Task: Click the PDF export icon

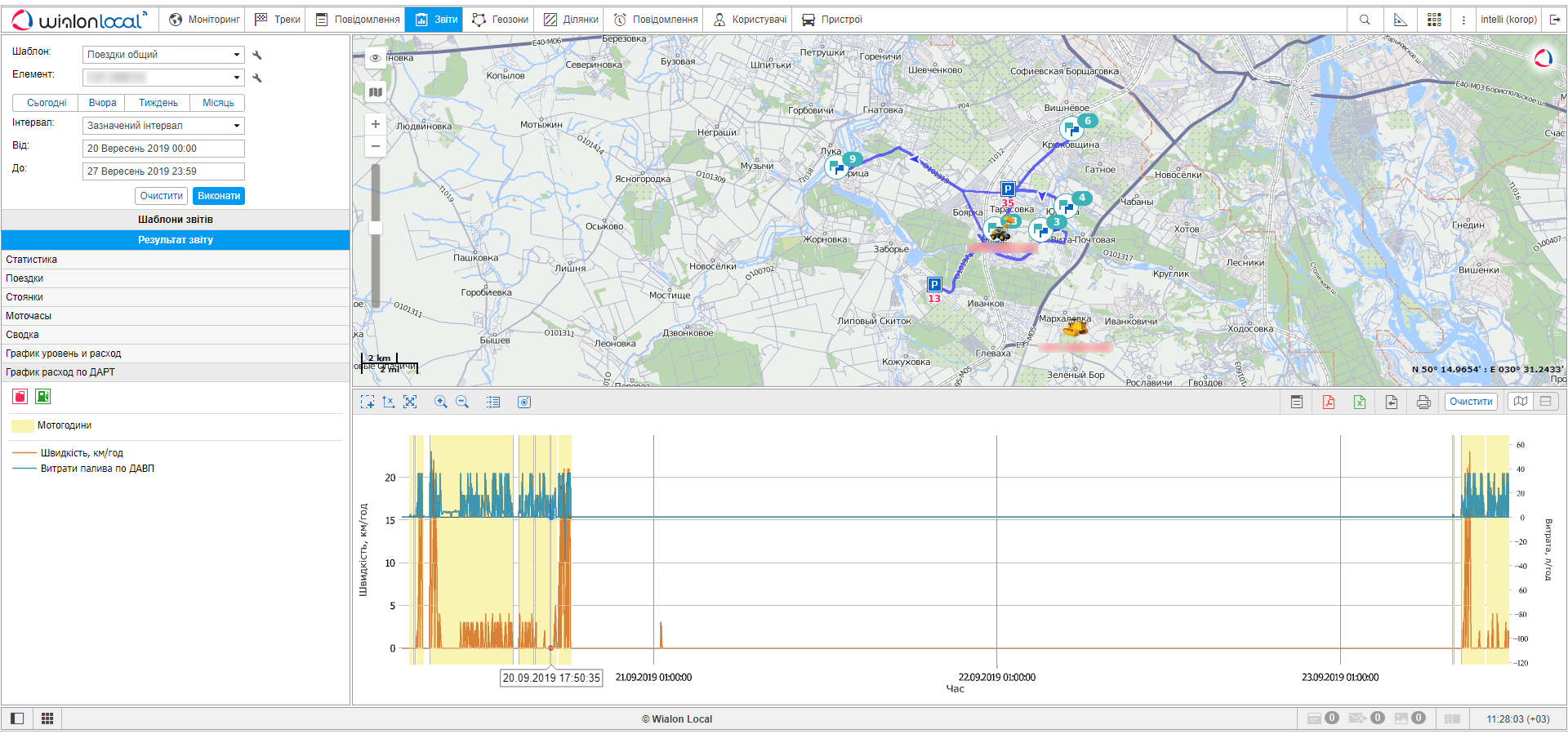Action: click(1329, 402)
